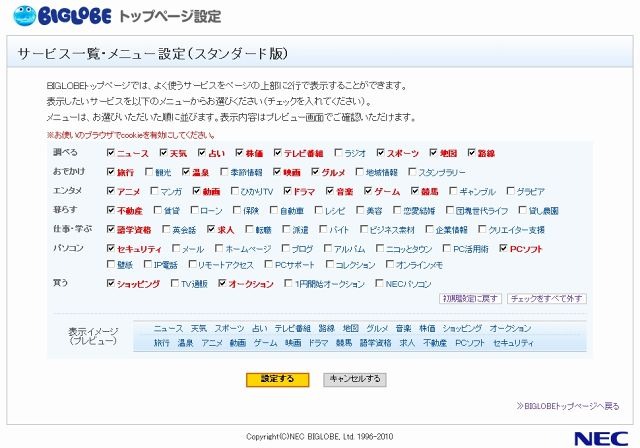
Task: Click the 初期設定に戻す button
Action: pyautogui.click(x=470, y=298)
